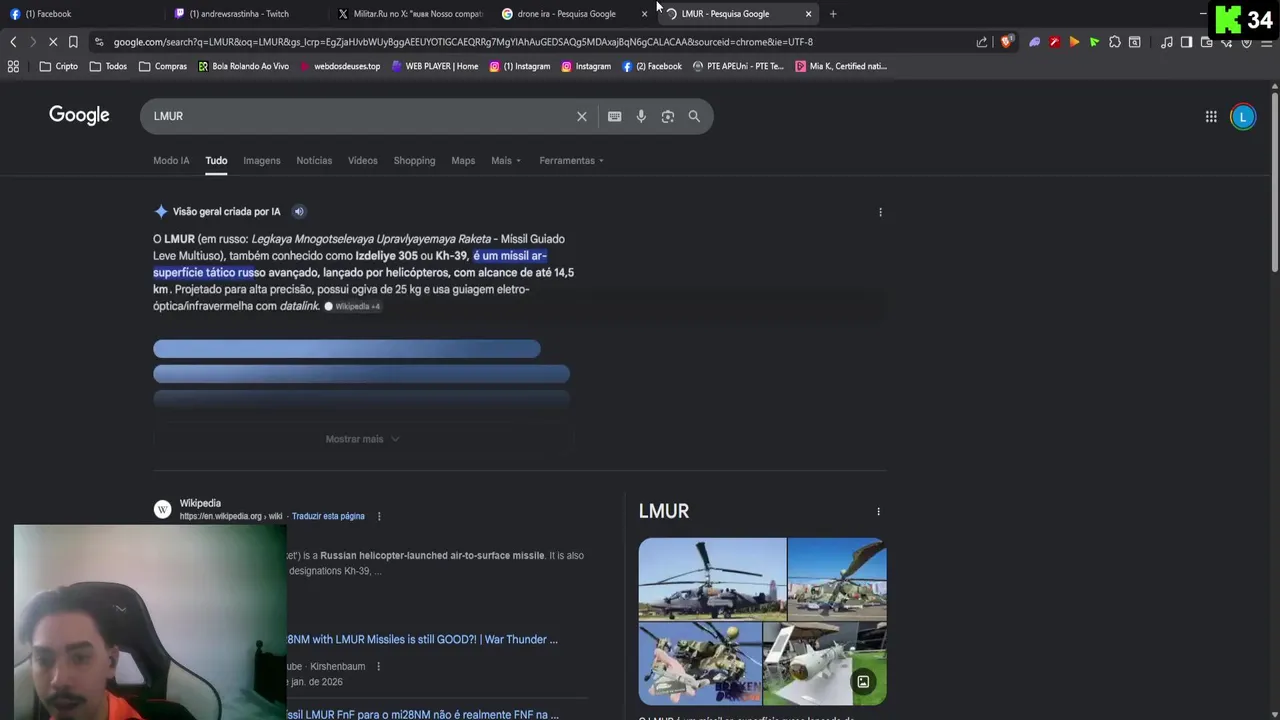Open the top-left helicopter thumbnail image
Viewport: 1280px width, 720px height.
[712, 579]
